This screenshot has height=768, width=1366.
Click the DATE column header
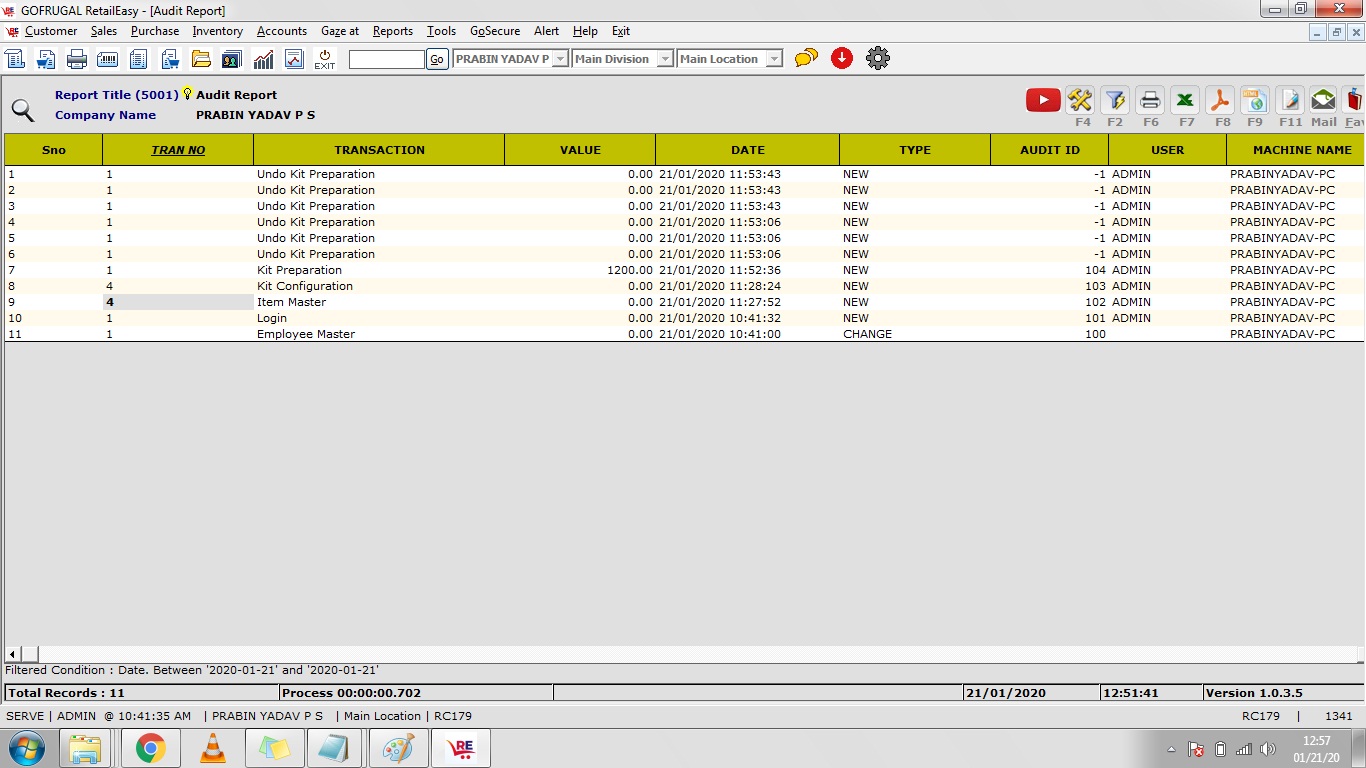point(747,150)
